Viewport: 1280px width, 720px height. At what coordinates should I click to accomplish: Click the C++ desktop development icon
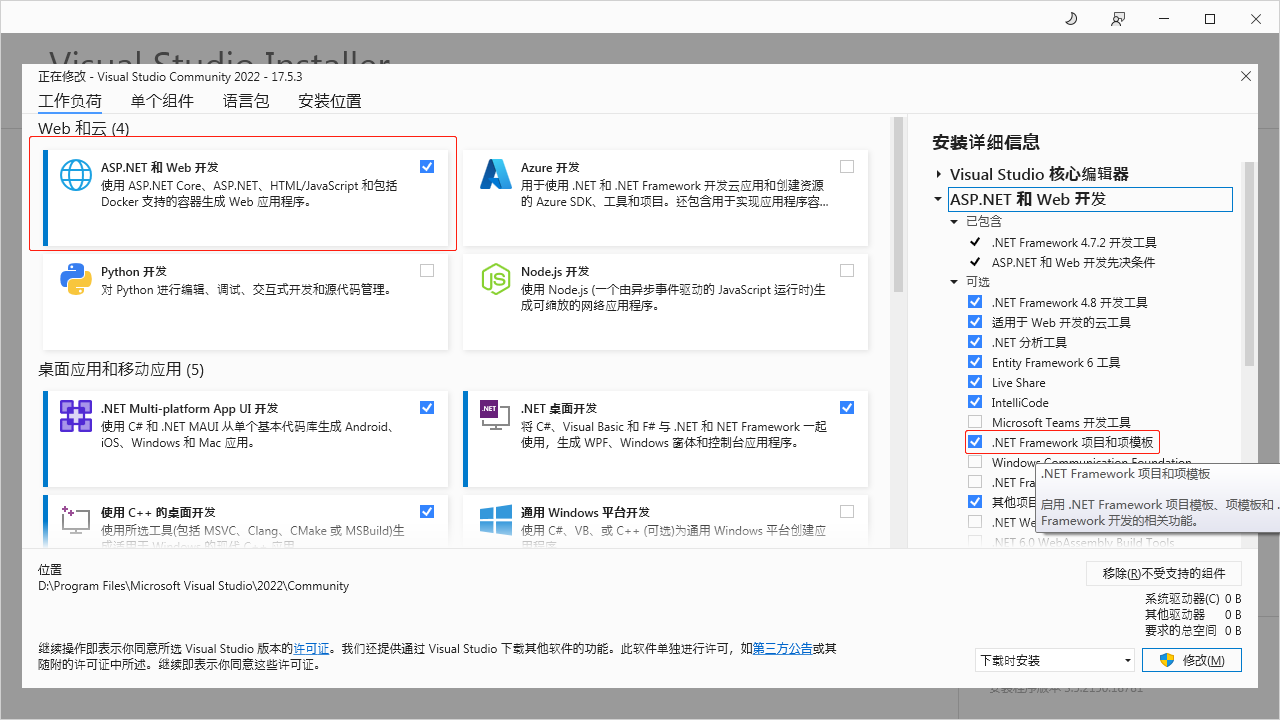pos(76,519)
